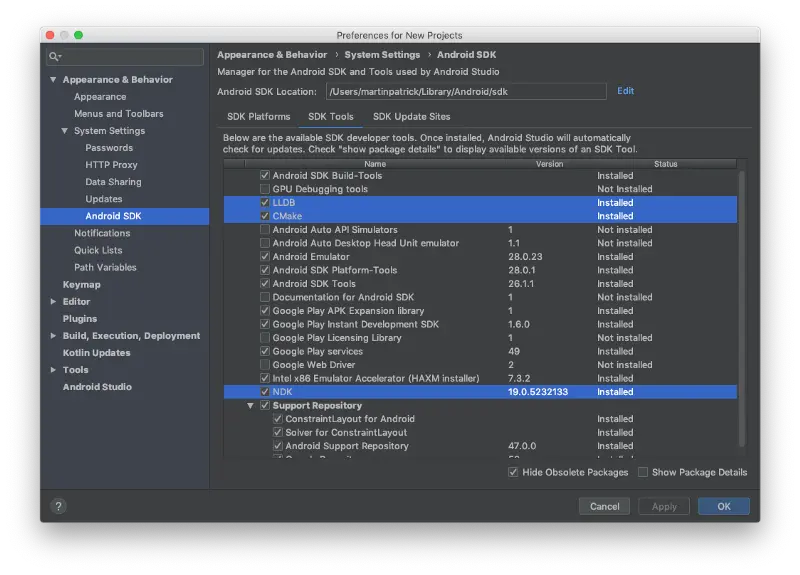Uncheck the NDK package checkbox
This screenshot has height=575, width=800.
click(265, 392)
